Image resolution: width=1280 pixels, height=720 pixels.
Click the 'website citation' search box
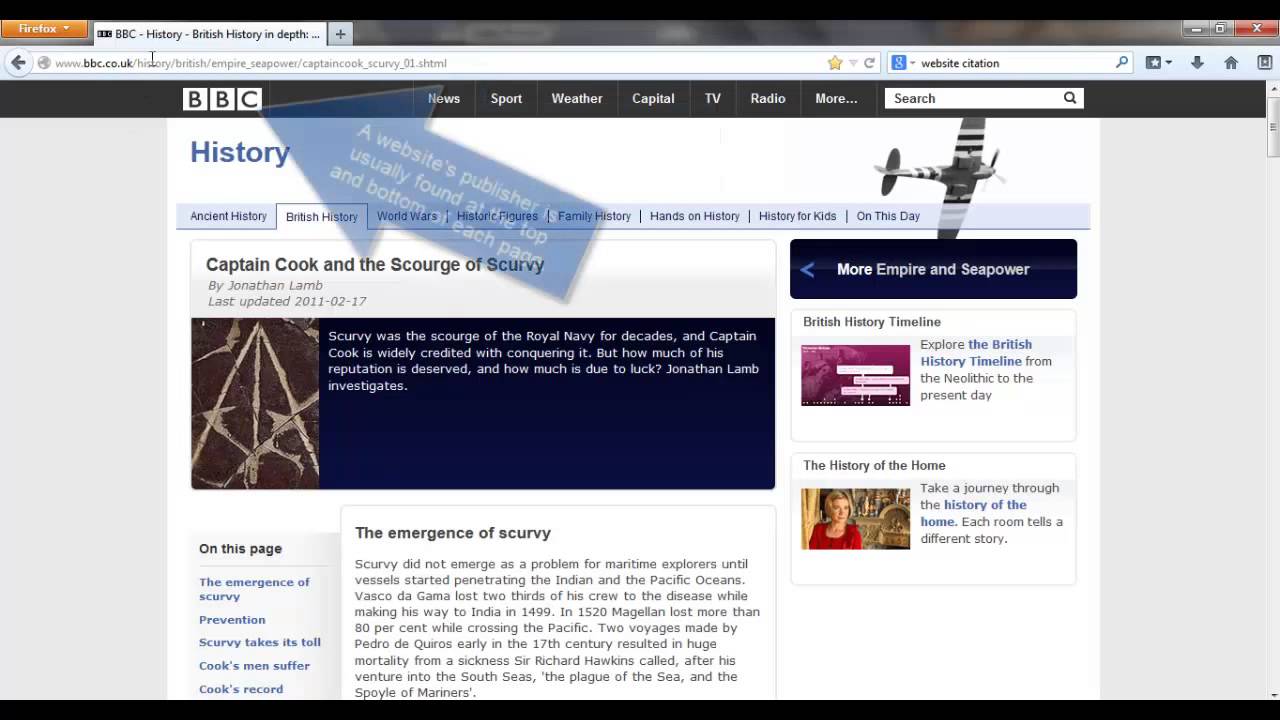(x=1015, y=63)
